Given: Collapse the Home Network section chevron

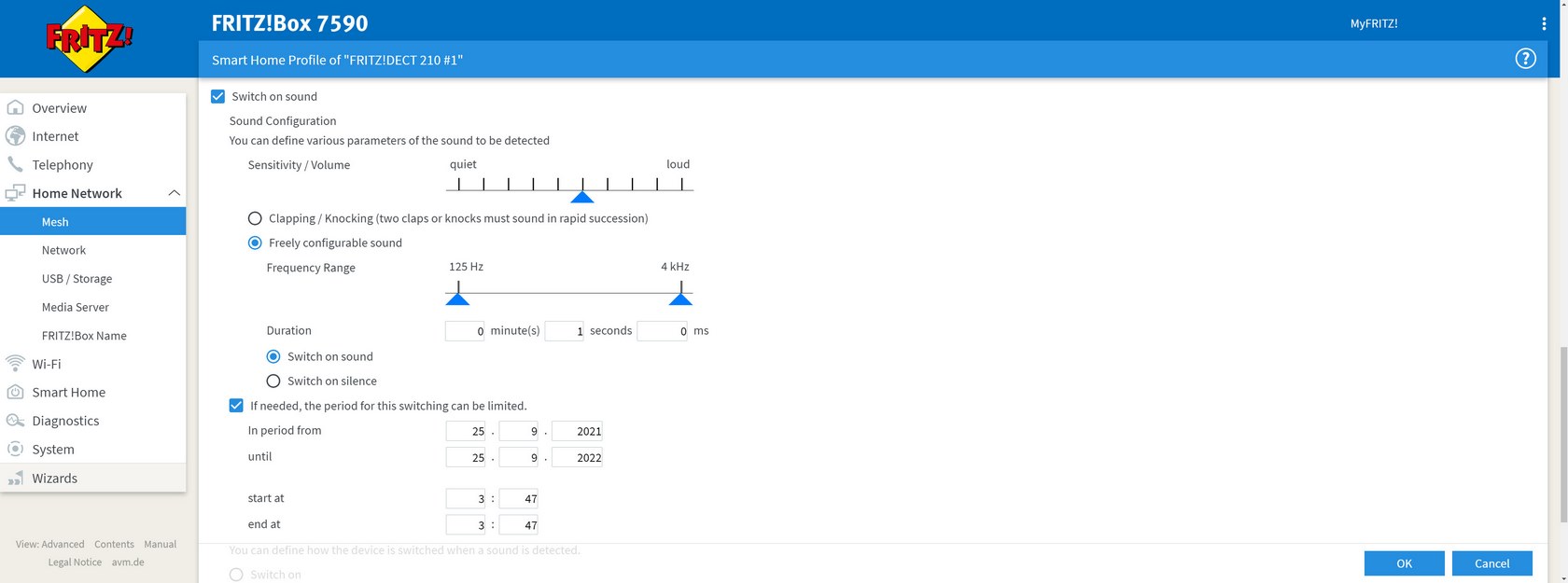Looking at the screenshot, I should [174, 193].
